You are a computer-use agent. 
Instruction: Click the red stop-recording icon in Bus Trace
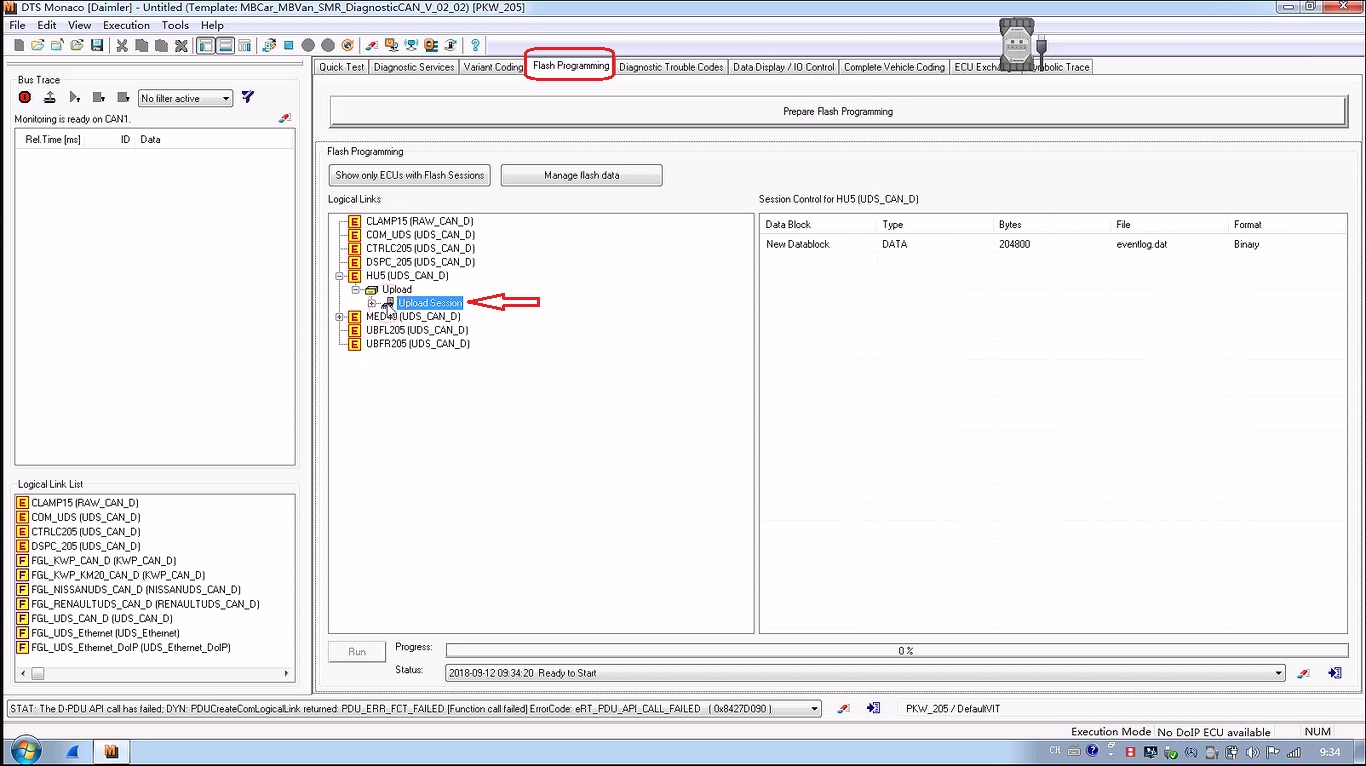pos(25,98)
